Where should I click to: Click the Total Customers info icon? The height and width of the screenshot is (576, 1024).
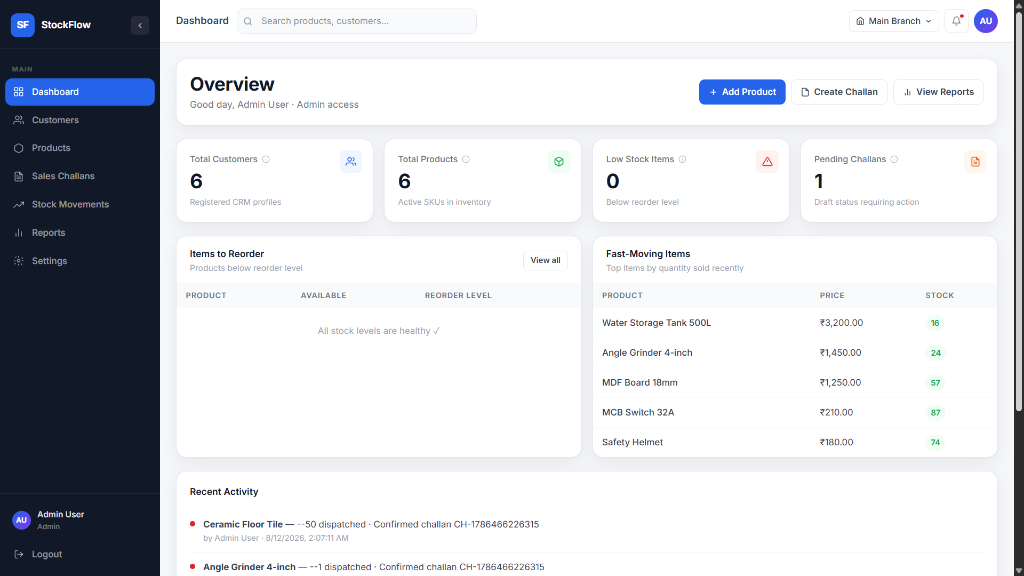(x=266, y=159)
